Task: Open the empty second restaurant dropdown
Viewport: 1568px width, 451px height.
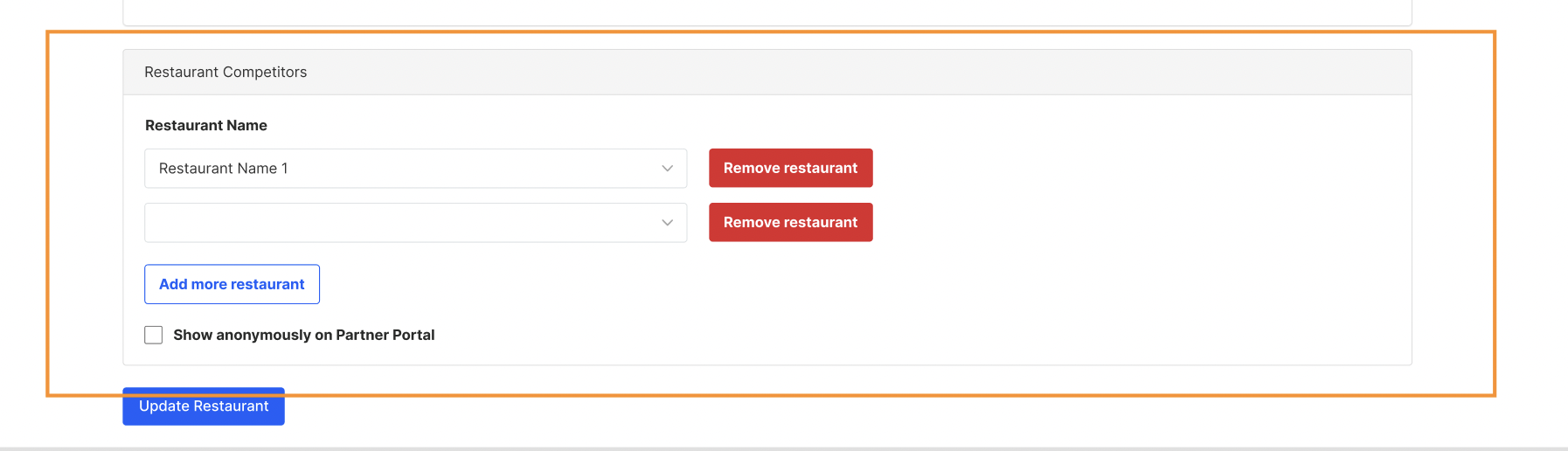Action: click(415, 223)
